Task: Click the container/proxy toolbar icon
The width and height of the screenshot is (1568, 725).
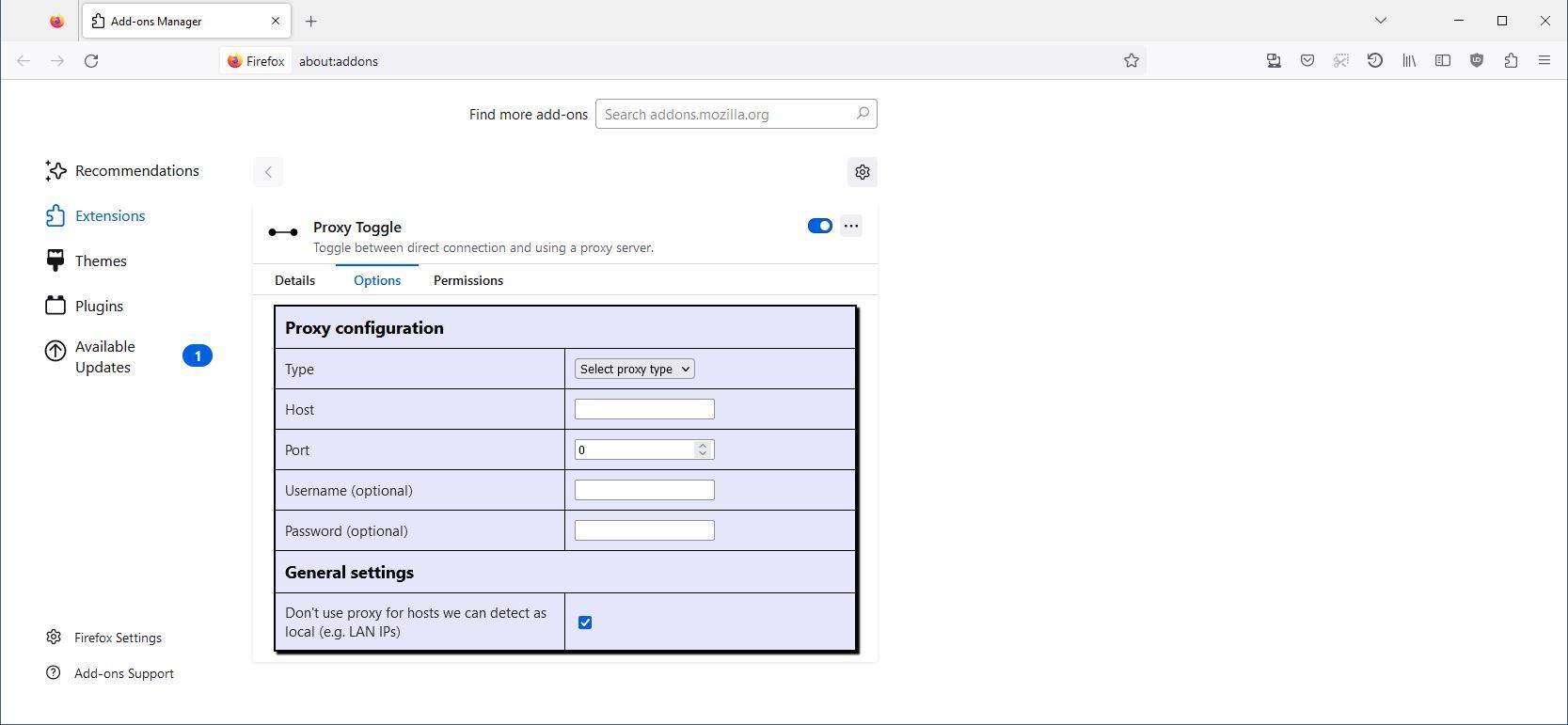Action: click(1274, 61)
